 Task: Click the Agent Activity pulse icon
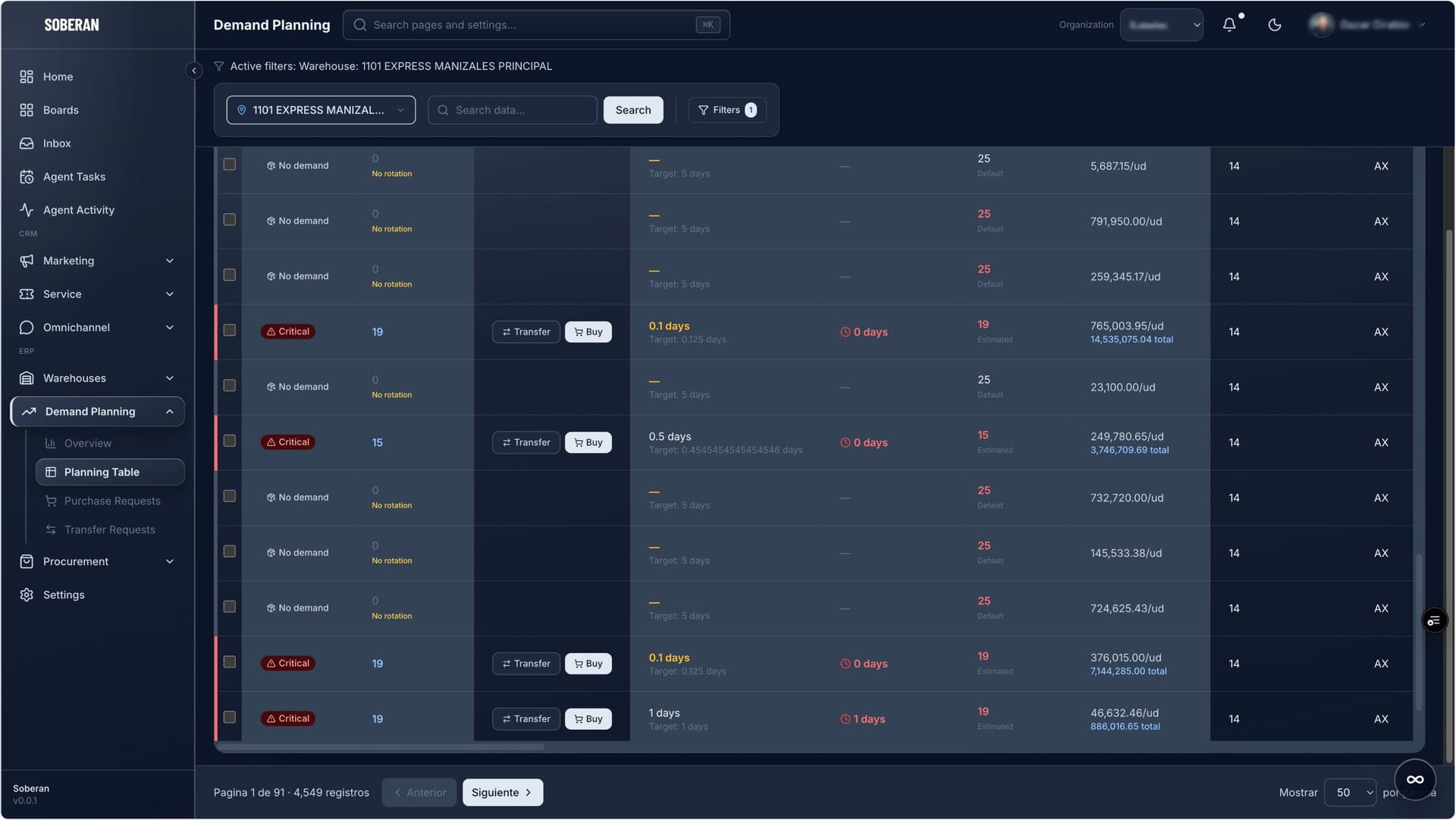27,210
